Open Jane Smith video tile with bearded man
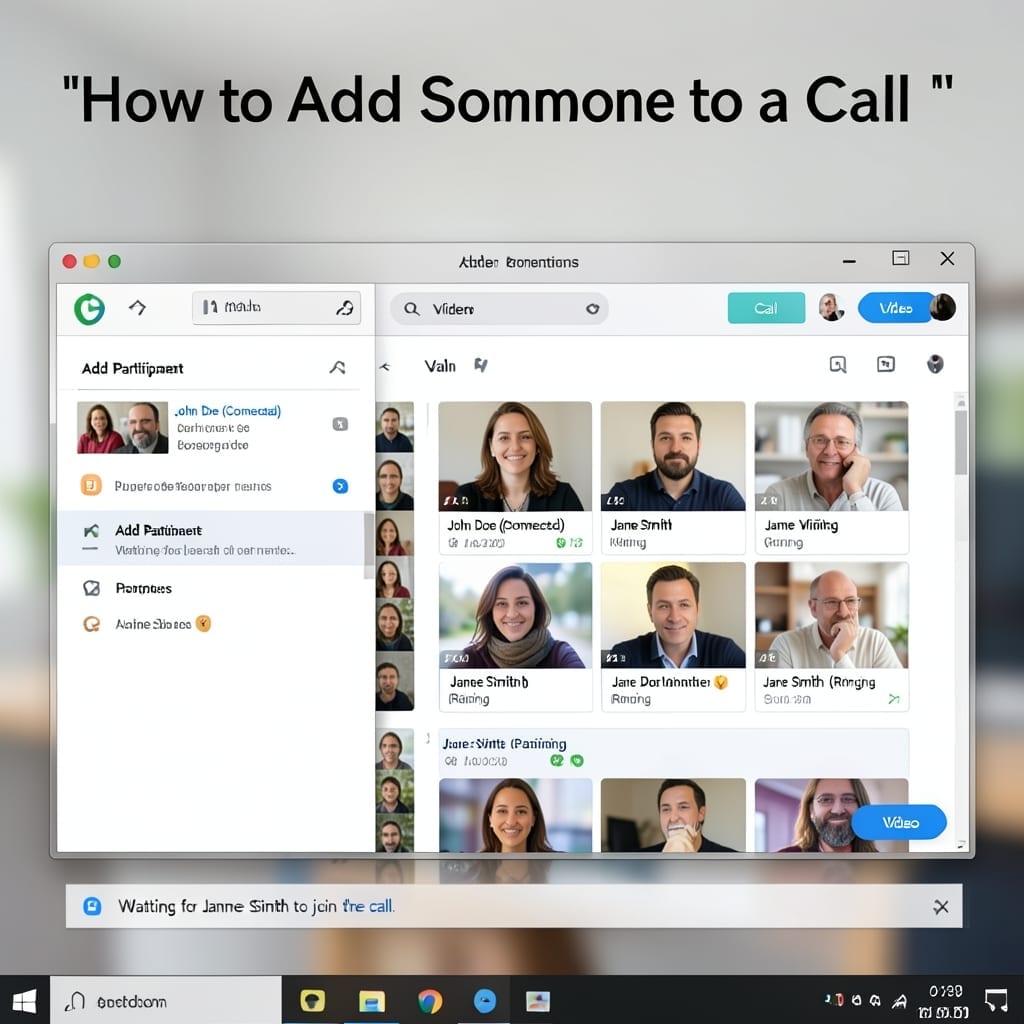This screenshot has width=1024, height=1024. 673,478
